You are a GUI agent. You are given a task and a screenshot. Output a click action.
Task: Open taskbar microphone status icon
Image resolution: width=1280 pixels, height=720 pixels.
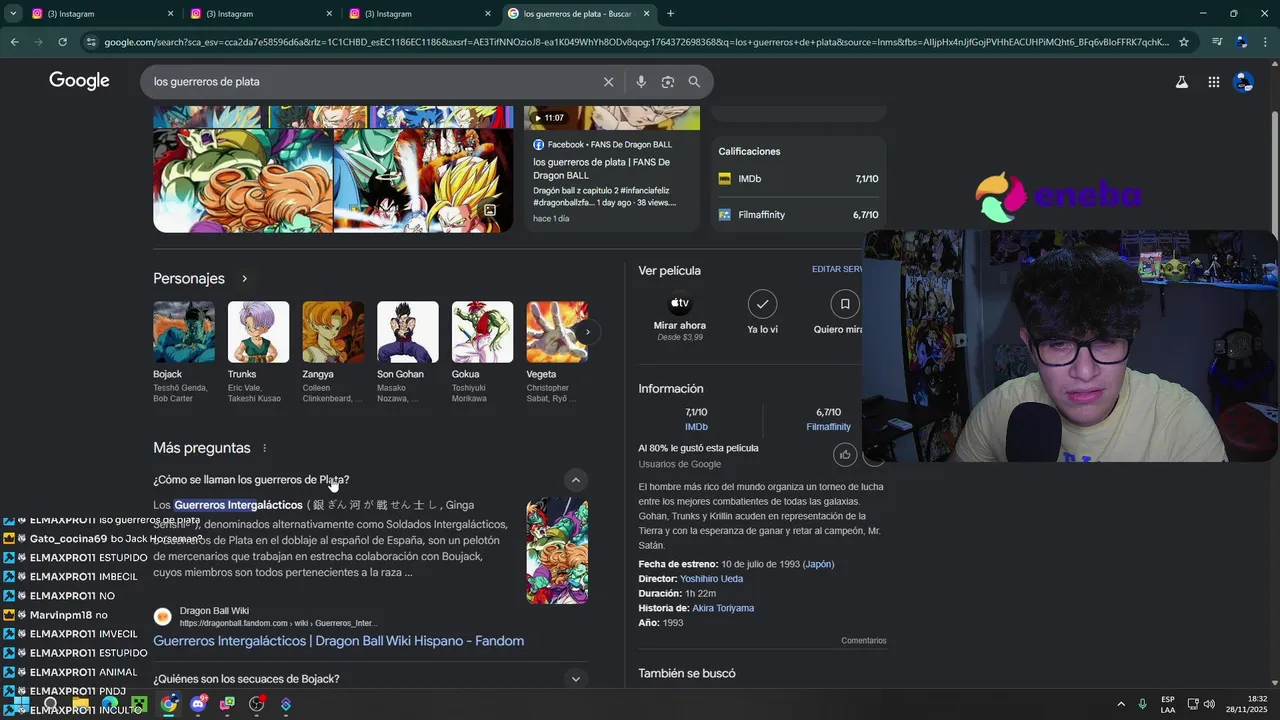1142,704
